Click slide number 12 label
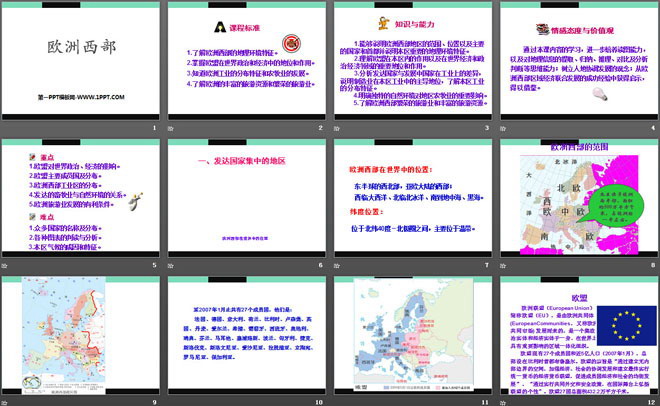Screen dimensions: 660x406 pos(652,402)
